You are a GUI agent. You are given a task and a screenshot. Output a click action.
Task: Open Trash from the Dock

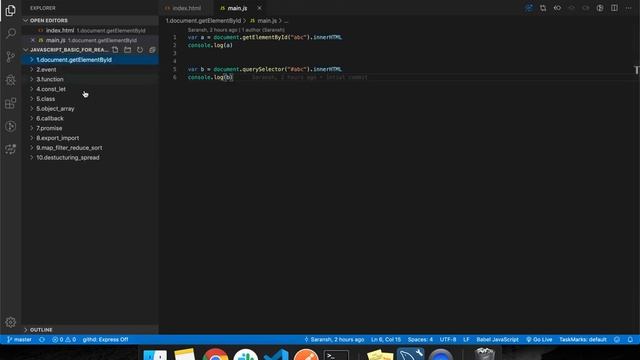click(x=484, y=354)
